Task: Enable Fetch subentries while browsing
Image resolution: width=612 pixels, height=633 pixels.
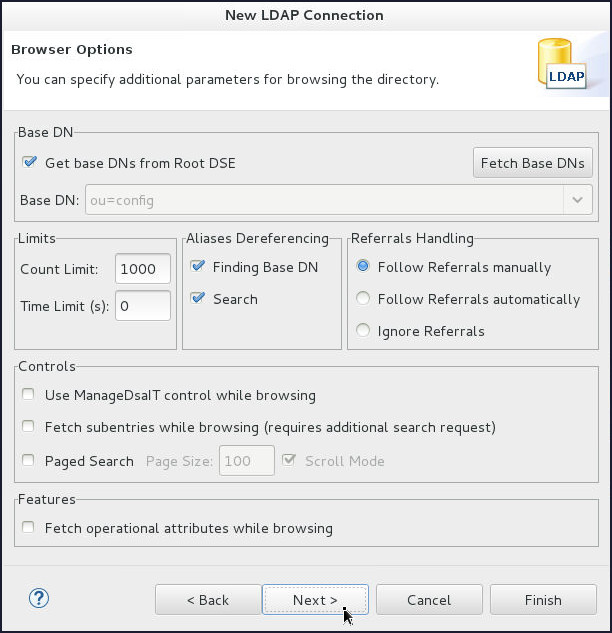Action: coord(29,427)
